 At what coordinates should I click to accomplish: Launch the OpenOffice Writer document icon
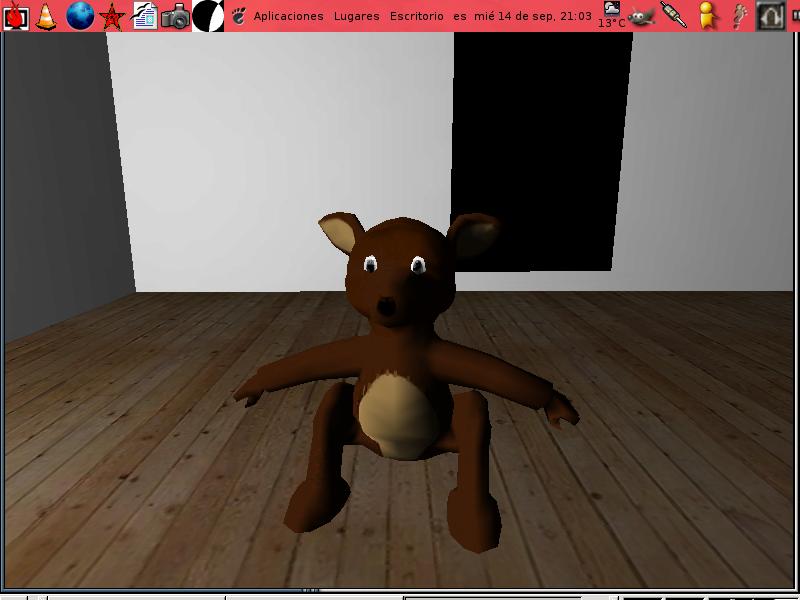pos(144,16)
